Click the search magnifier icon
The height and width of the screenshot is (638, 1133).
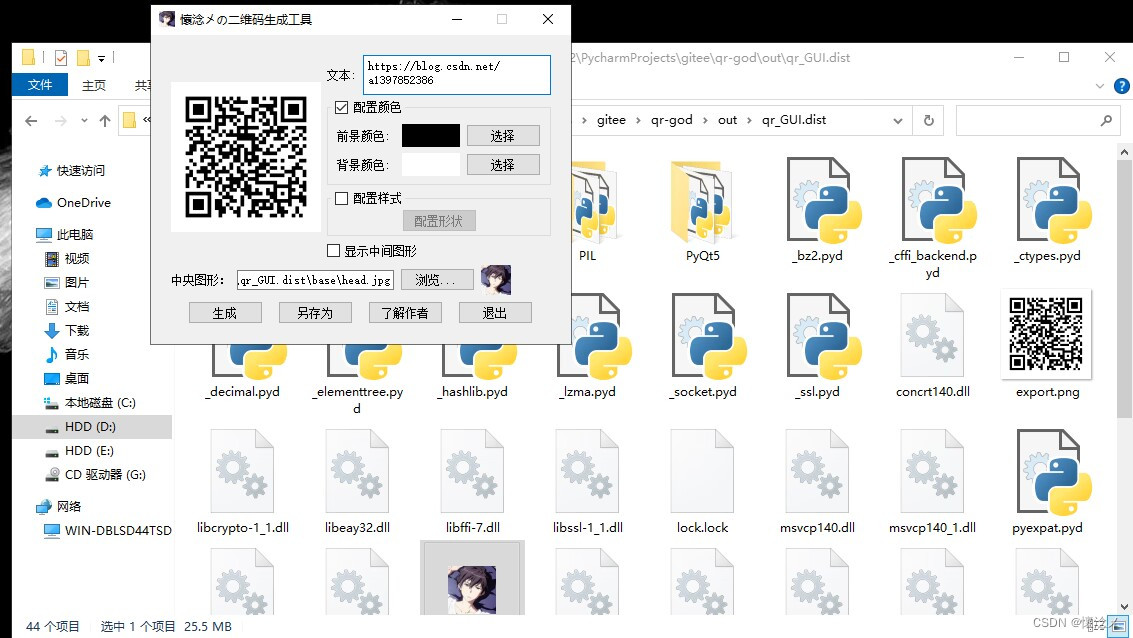coord(1106,121)
